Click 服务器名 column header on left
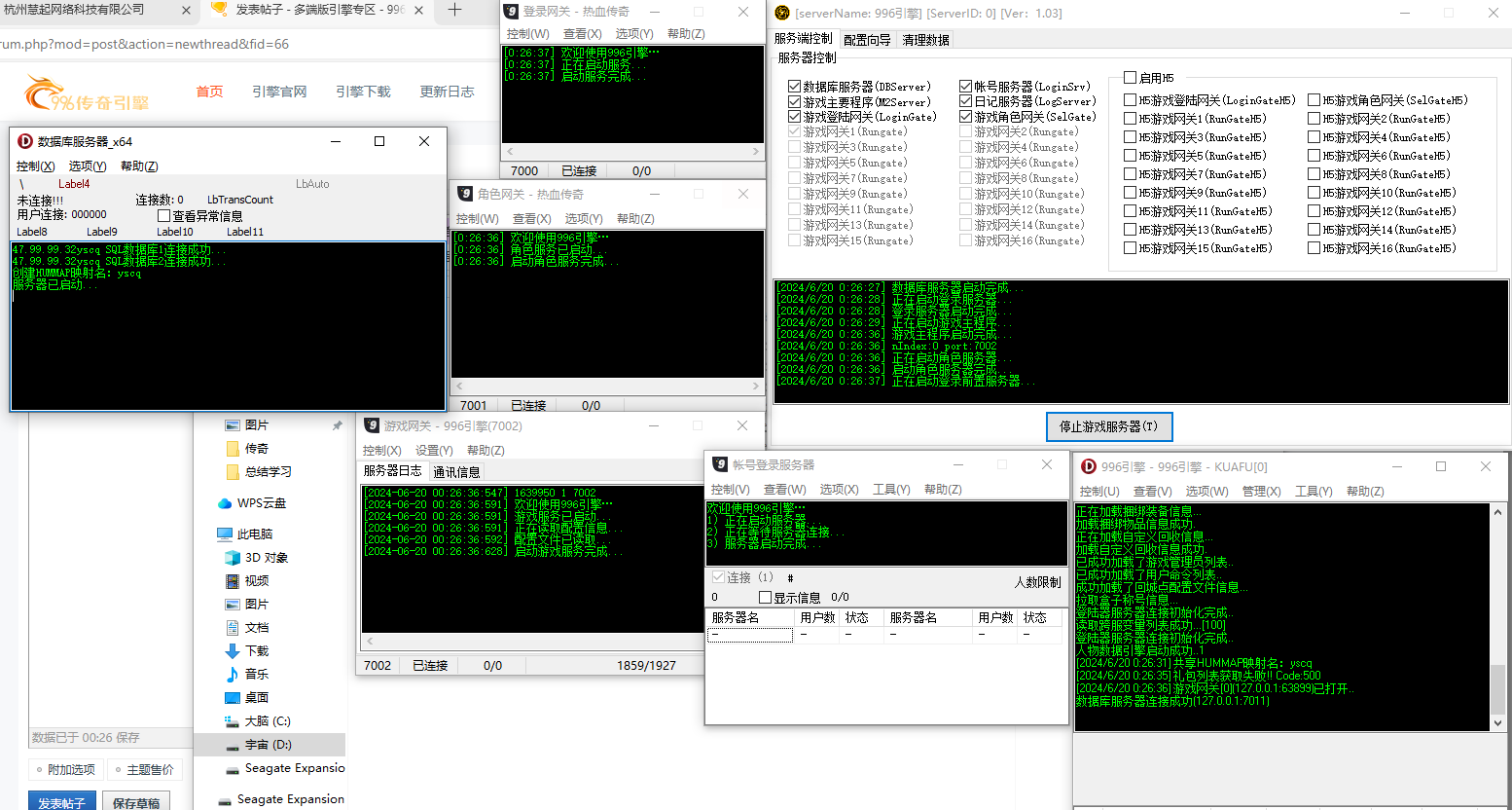This screenshot has width=1512, height=810. 750,617
